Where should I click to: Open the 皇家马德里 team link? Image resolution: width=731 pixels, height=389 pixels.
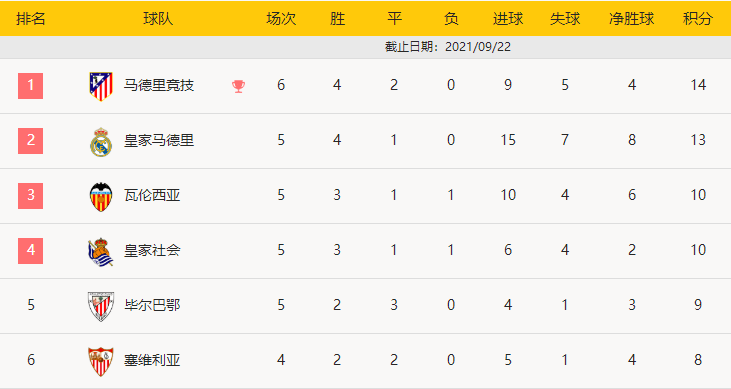159,140
